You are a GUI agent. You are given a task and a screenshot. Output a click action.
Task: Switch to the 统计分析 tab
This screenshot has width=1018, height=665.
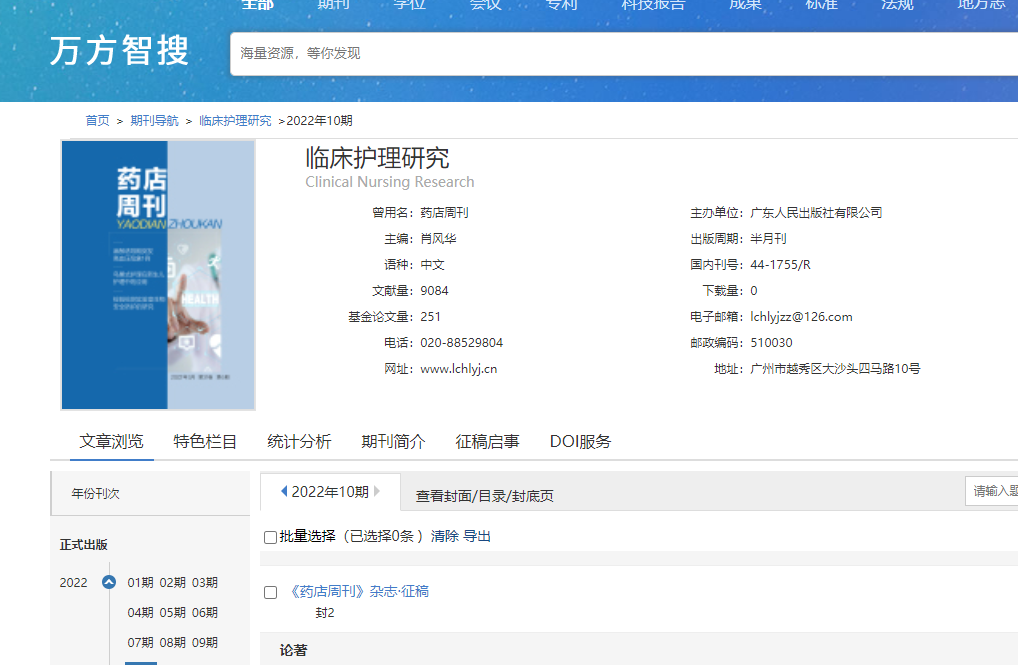(299, 441)
